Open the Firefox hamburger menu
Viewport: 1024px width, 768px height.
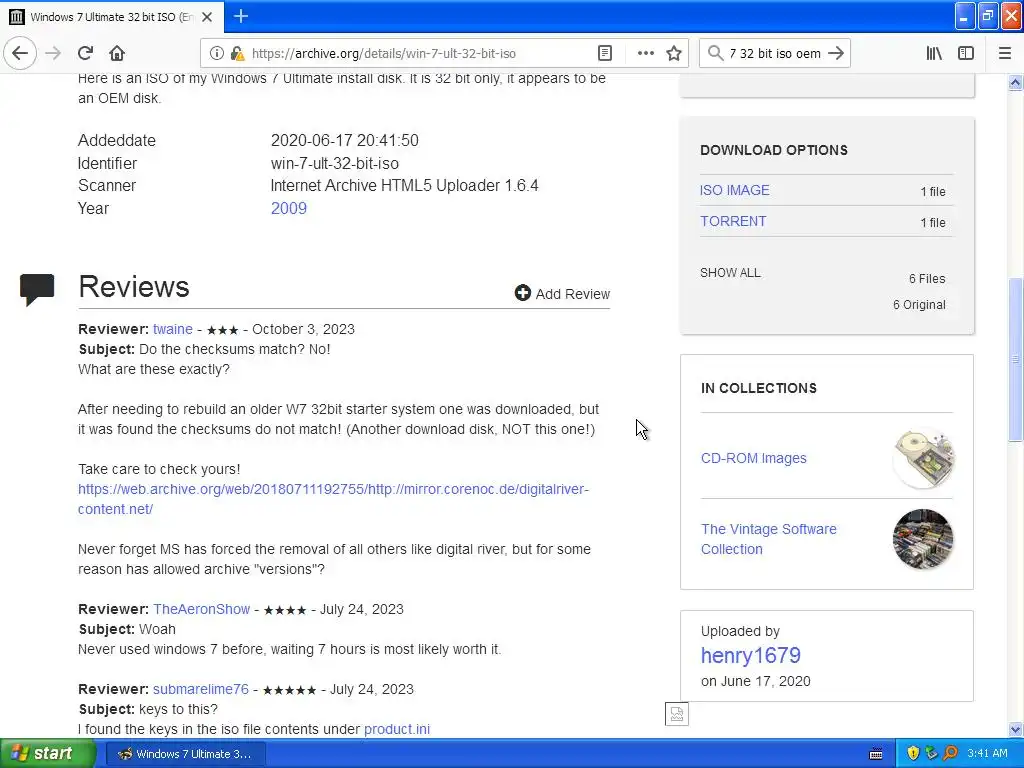coord(1005,53)
